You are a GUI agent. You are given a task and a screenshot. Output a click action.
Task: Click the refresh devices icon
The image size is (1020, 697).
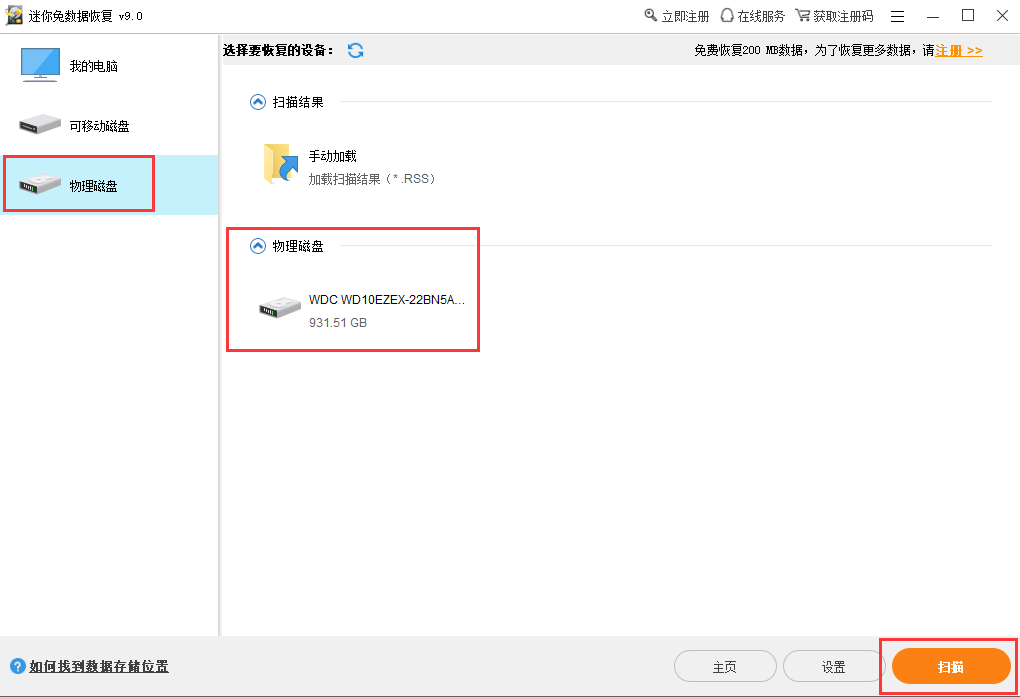355,50
